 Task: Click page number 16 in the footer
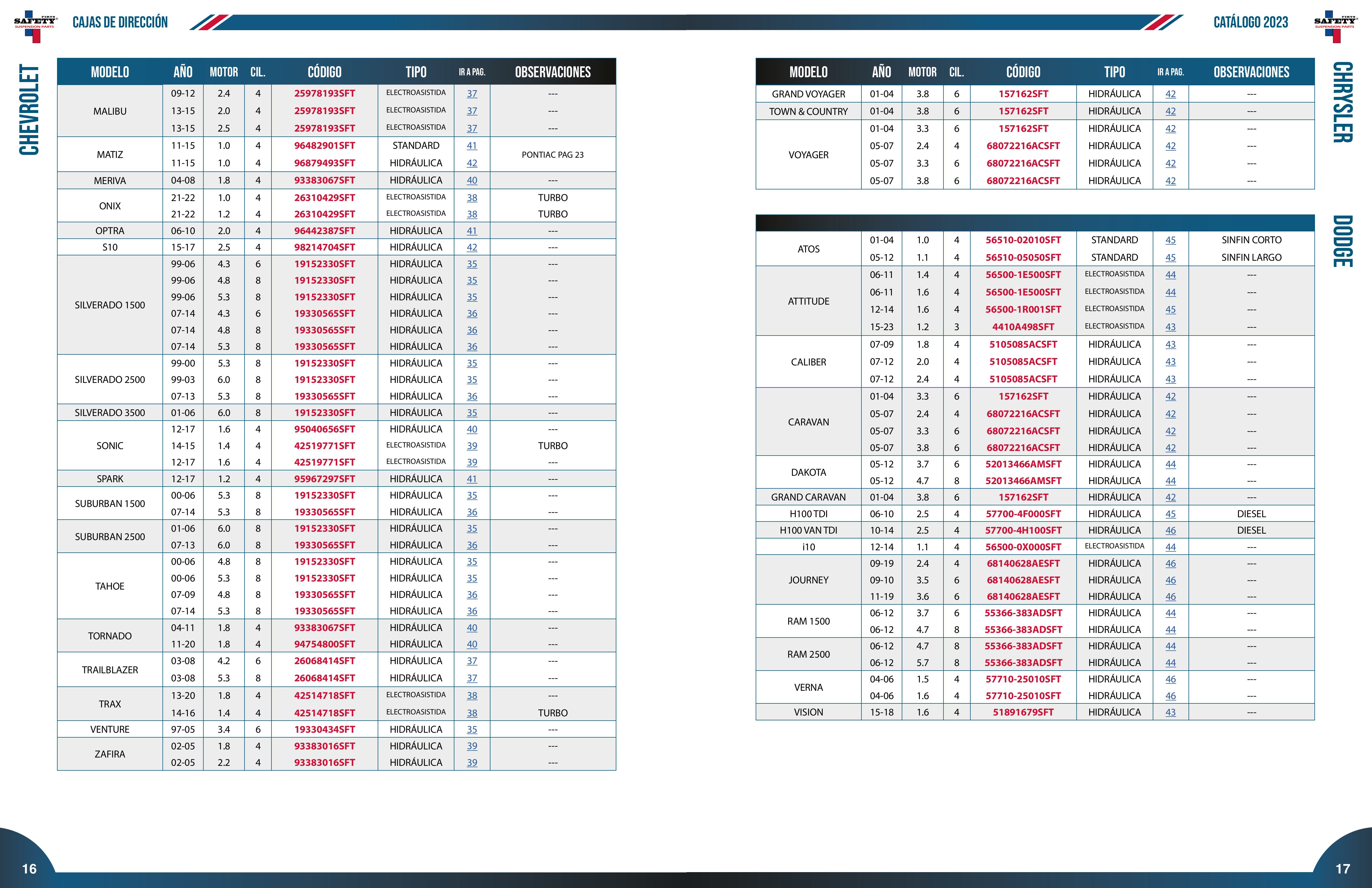pyautogui.click(x=29, y=869)
